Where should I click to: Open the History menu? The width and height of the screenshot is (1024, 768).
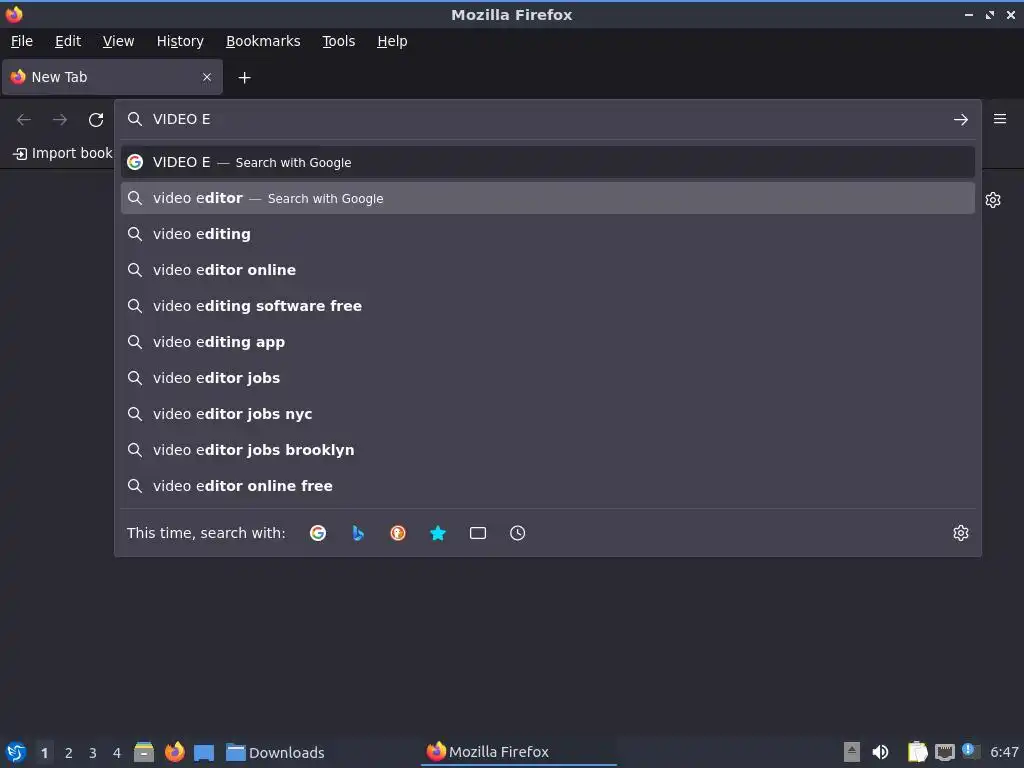[x=180, y=41]
